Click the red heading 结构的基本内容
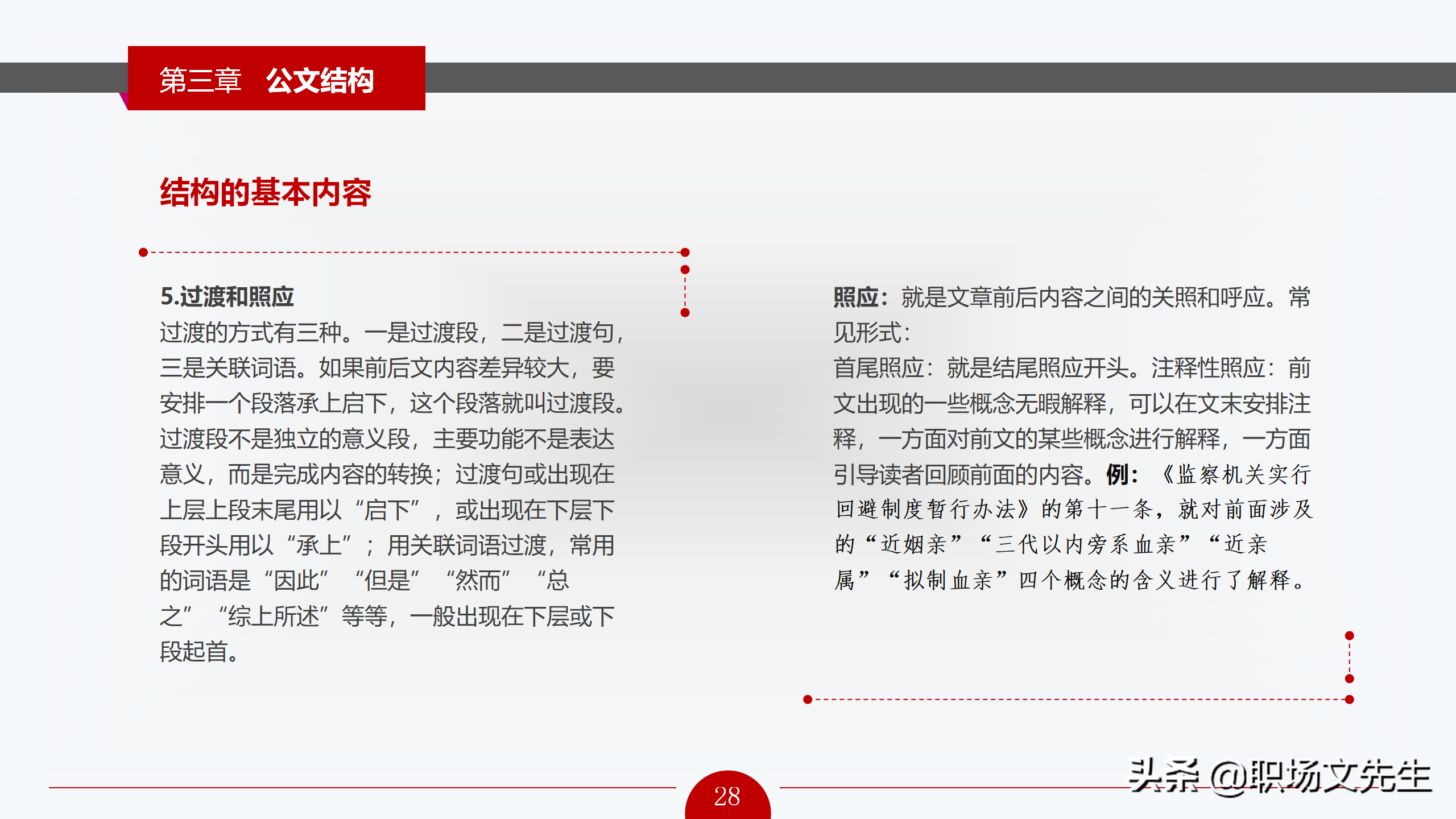The height and width of the screenshot is (819, 1456). (265, 192)
